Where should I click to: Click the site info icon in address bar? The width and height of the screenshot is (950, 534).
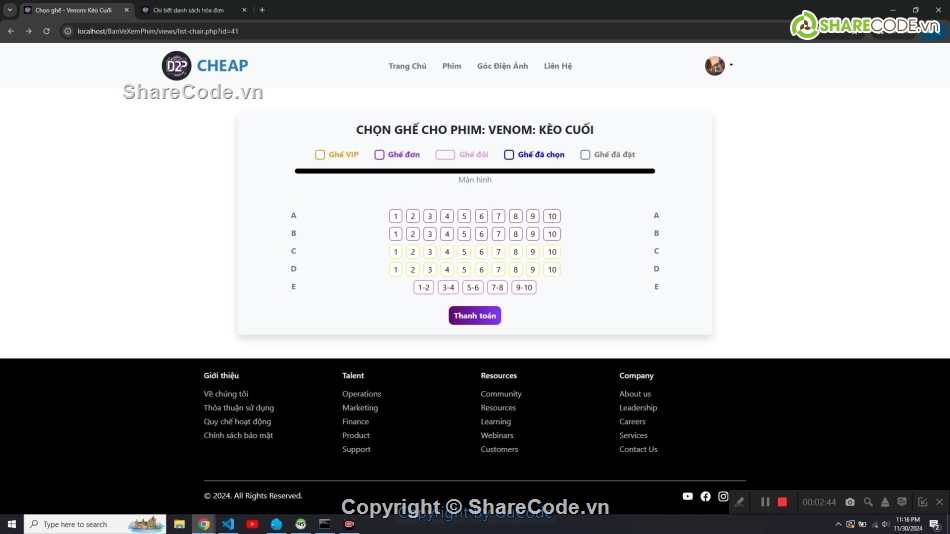point(68,31)
